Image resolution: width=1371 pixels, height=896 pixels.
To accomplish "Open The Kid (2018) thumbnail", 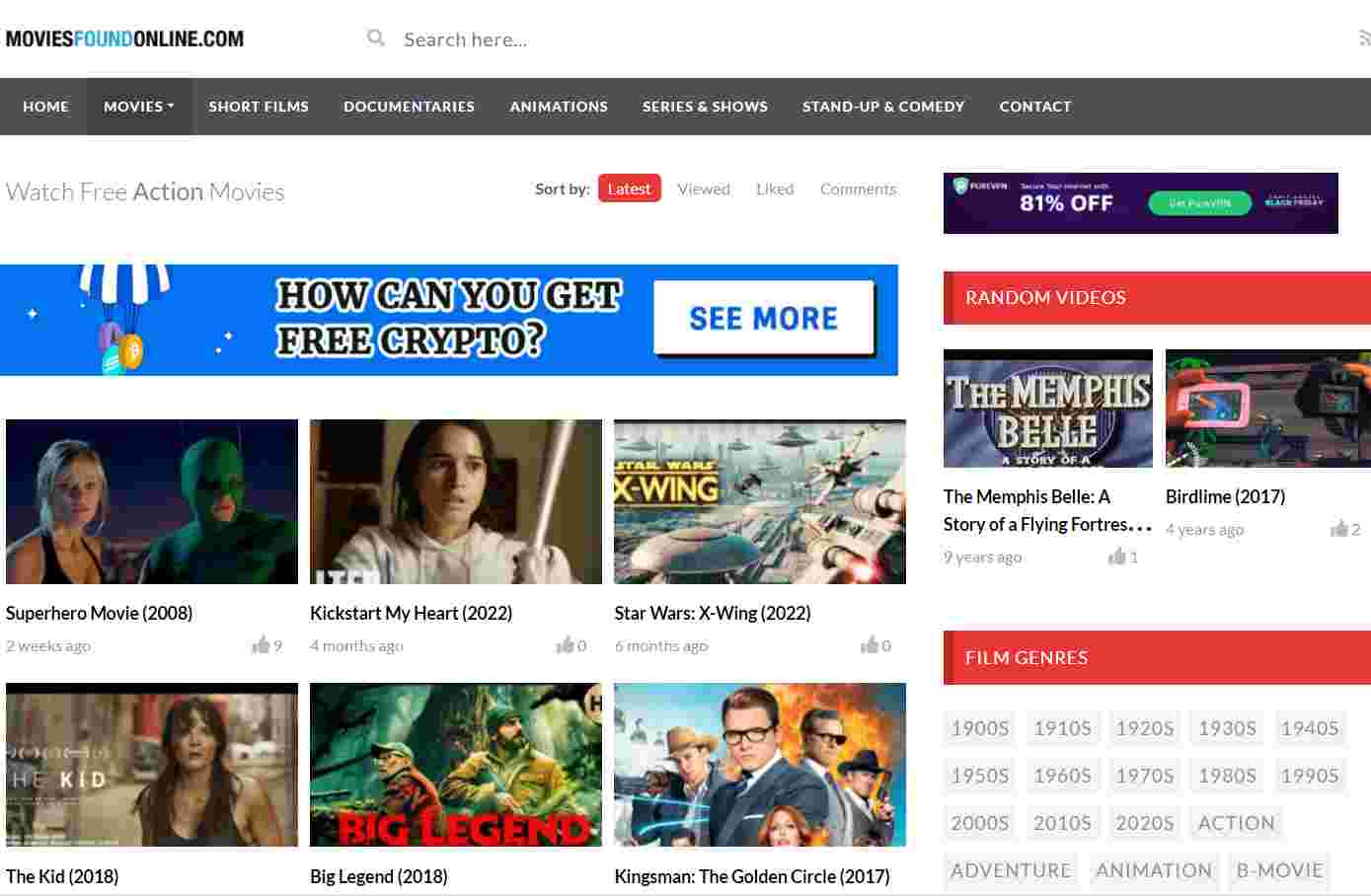I will click(x=152, y=765).
